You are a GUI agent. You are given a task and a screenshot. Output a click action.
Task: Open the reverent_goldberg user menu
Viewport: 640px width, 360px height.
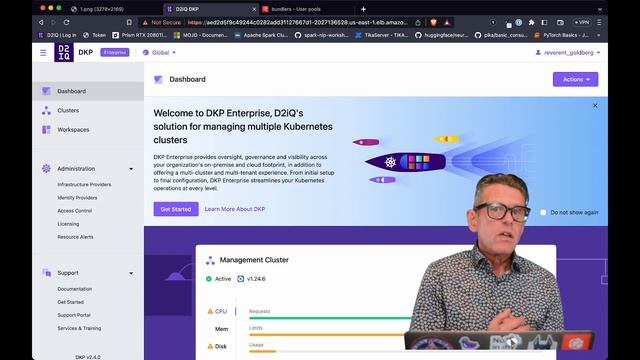pos(568,53)
